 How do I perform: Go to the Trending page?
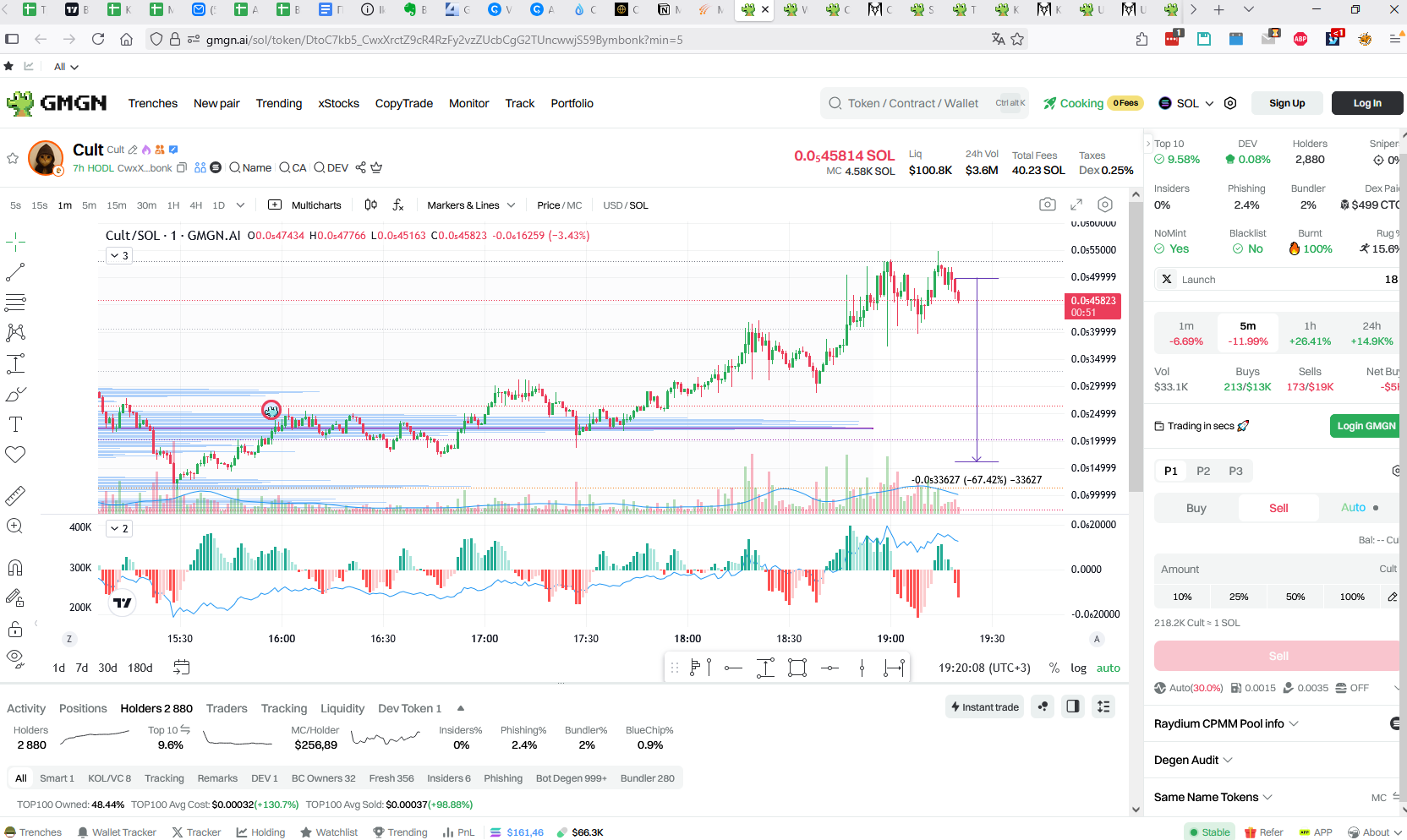click(279, 103)
